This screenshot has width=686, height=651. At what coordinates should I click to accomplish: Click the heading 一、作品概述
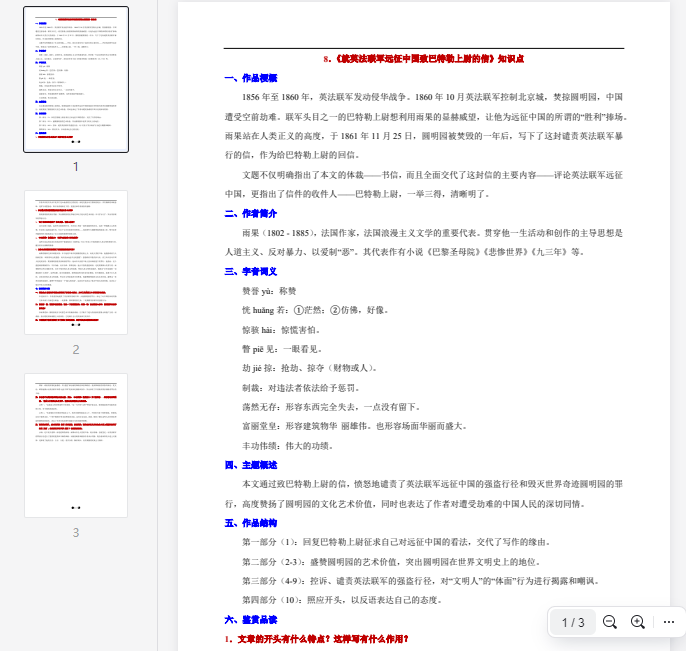(250, 78)
